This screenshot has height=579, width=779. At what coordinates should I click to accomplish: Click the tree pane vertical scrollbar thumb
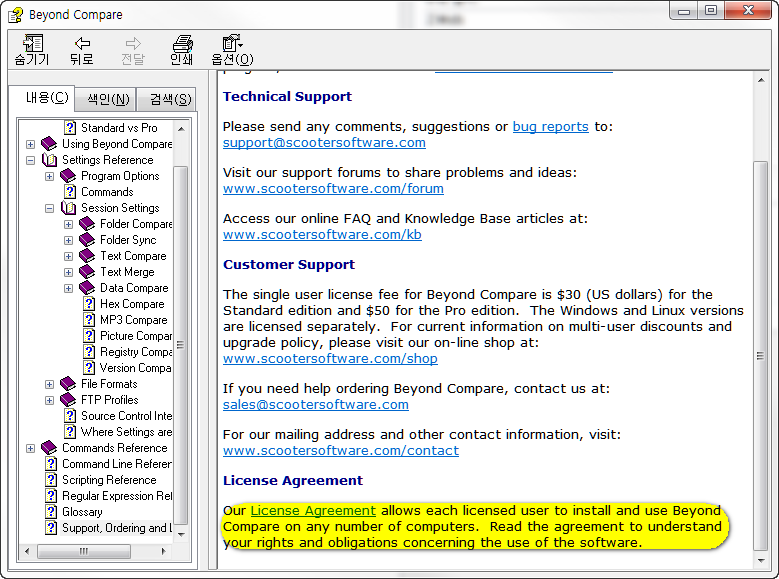point(181,345)
